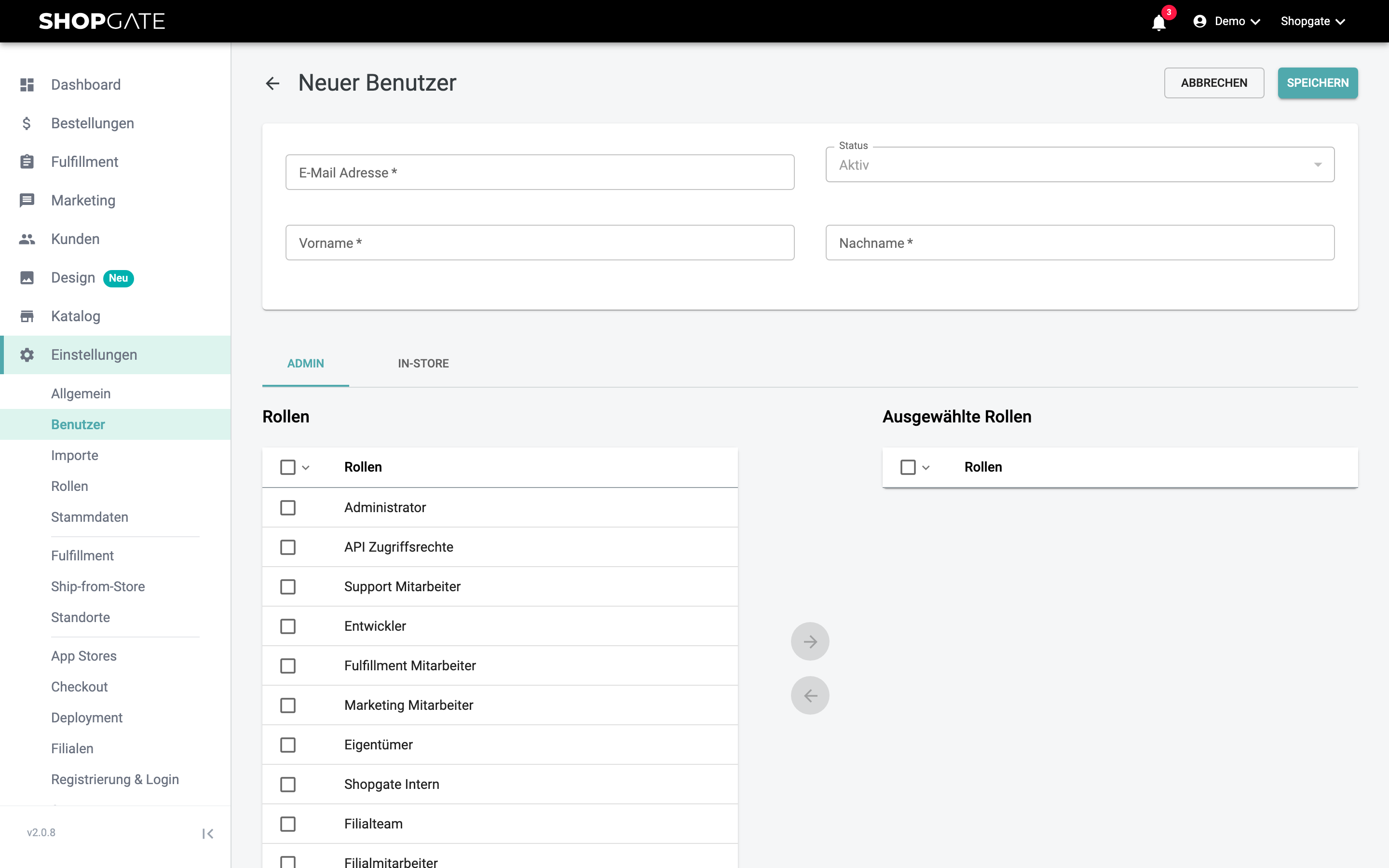Click the Einstellungen gear icon

pos(27,355)
